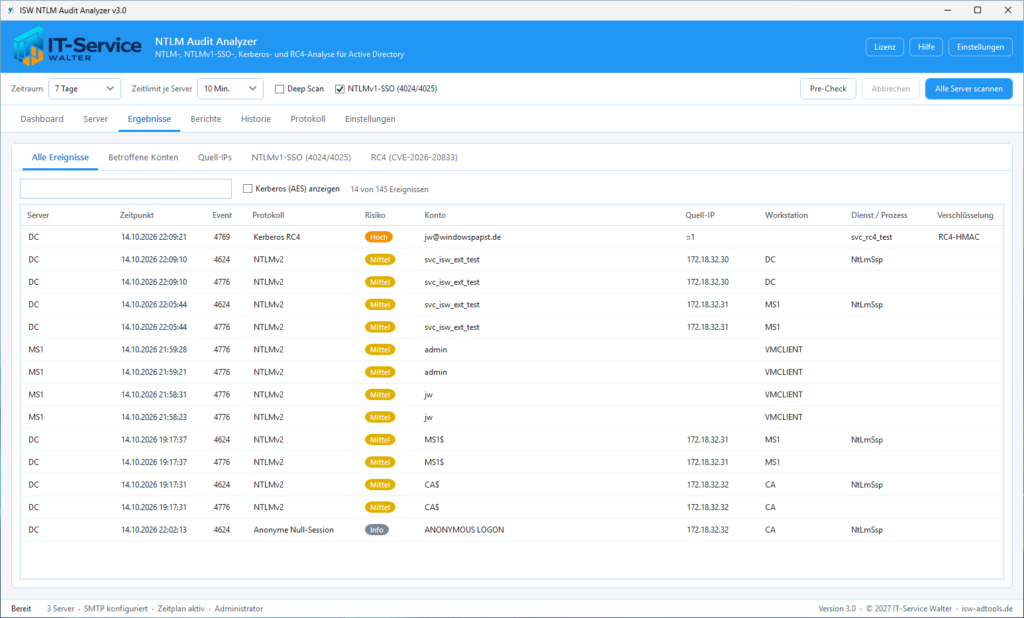The height and width of the screenshot is (618, 1024).
Task: Focus the event filter search field
Action: point(126,189)
